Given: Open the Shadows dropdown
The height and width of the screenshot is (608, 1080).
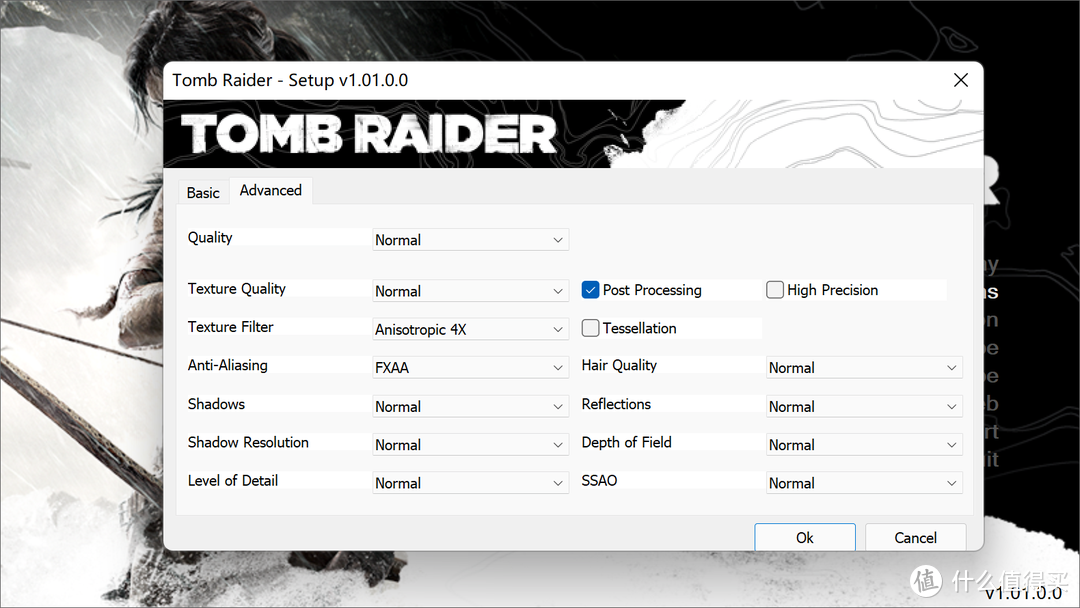Looking at the screenshot, I should (470, 406).
